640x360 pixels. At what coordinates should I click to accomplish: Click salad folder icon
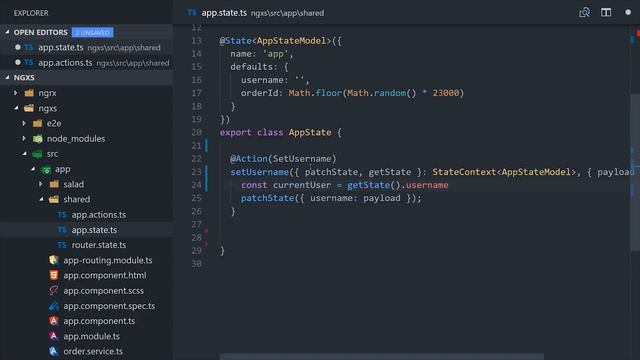pyautogui.click(x=54, y=184)
